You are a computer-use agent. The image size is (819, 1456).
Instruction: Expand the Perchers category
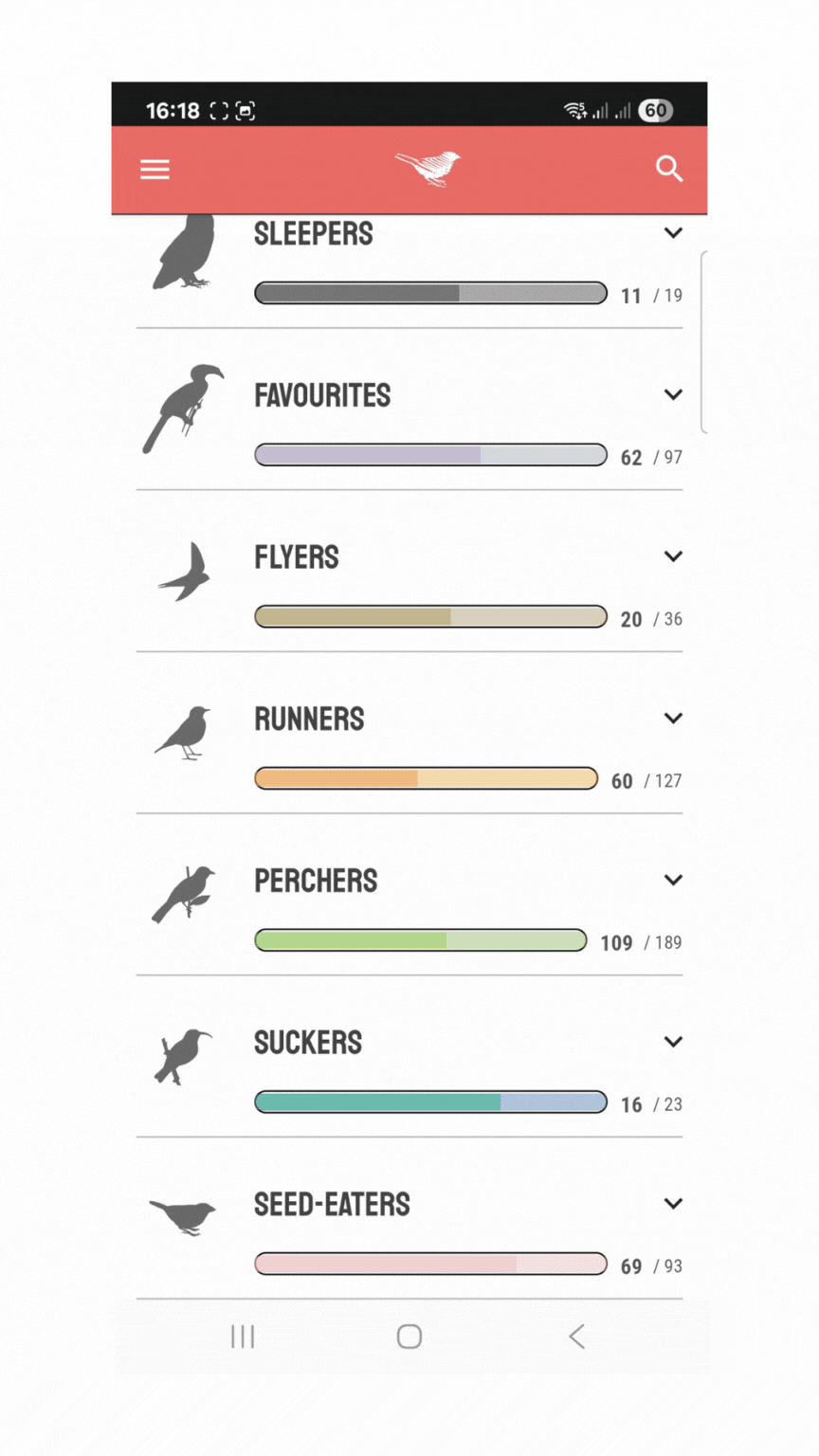(x=673, y=880)
